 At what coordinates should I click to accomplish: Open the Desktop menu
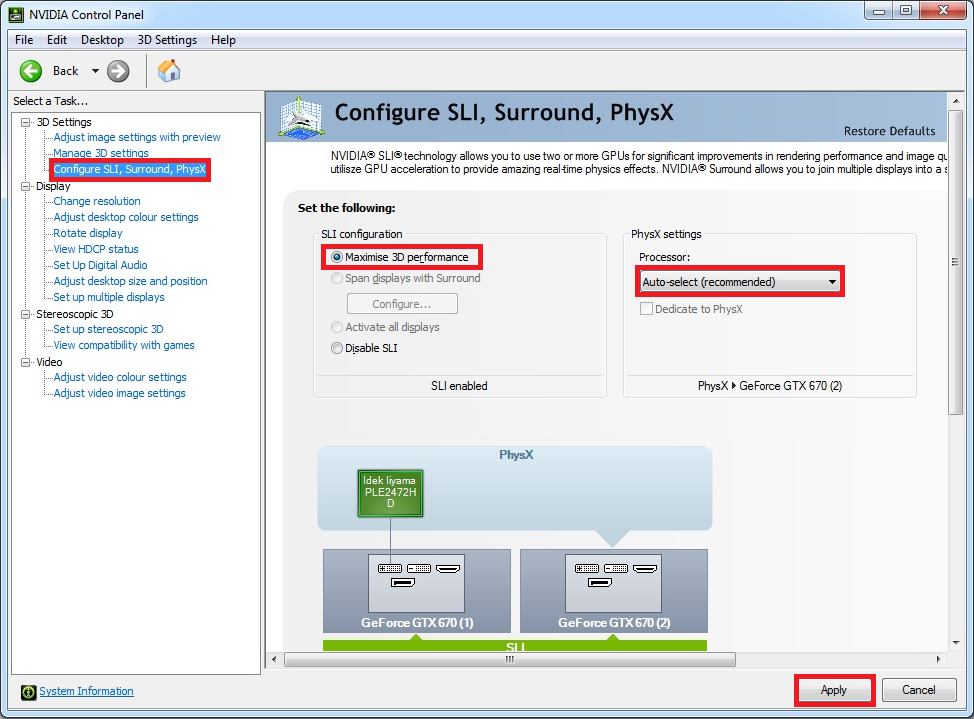tap(102, 40)
